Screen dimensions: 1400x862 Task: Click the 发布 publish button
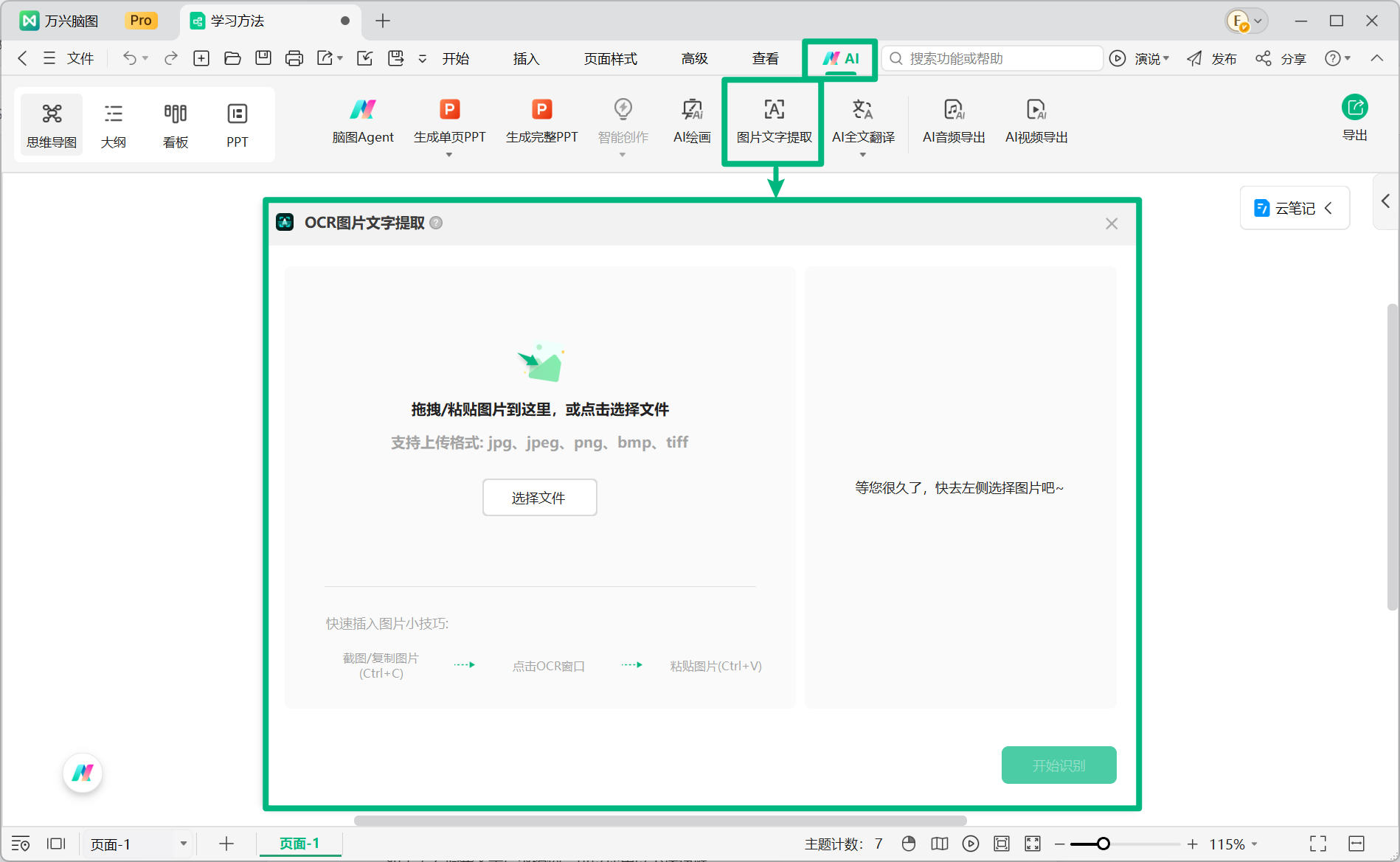1211,58
